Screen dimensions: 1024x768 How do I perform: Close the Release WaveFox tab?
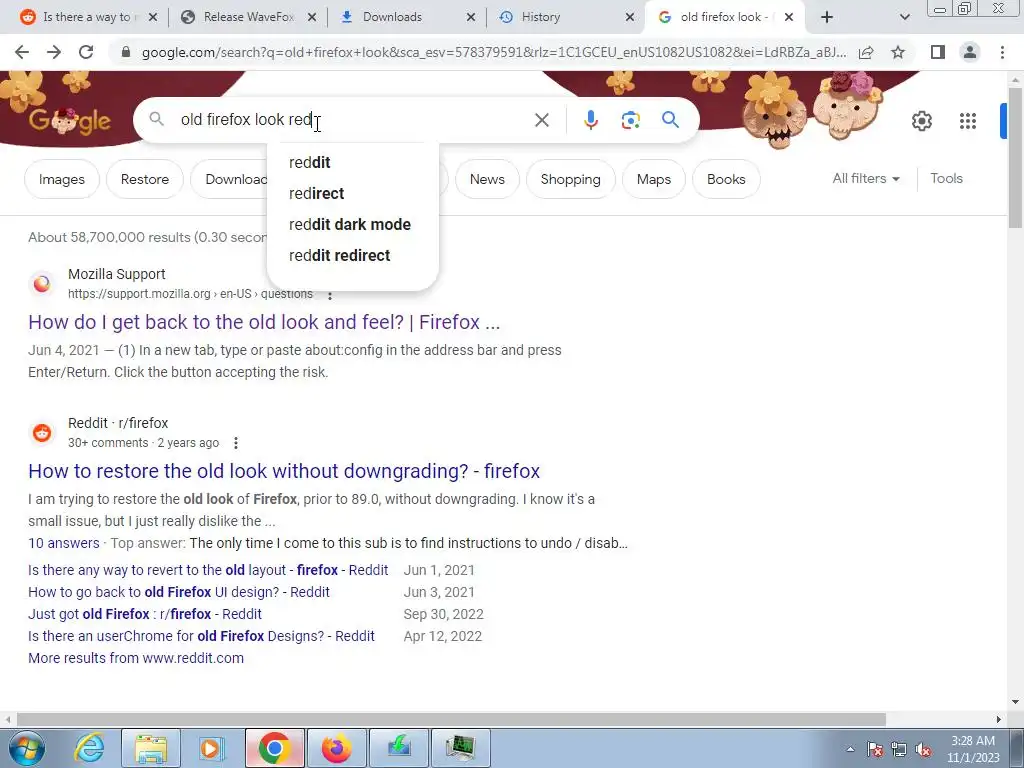click(312, 17)
